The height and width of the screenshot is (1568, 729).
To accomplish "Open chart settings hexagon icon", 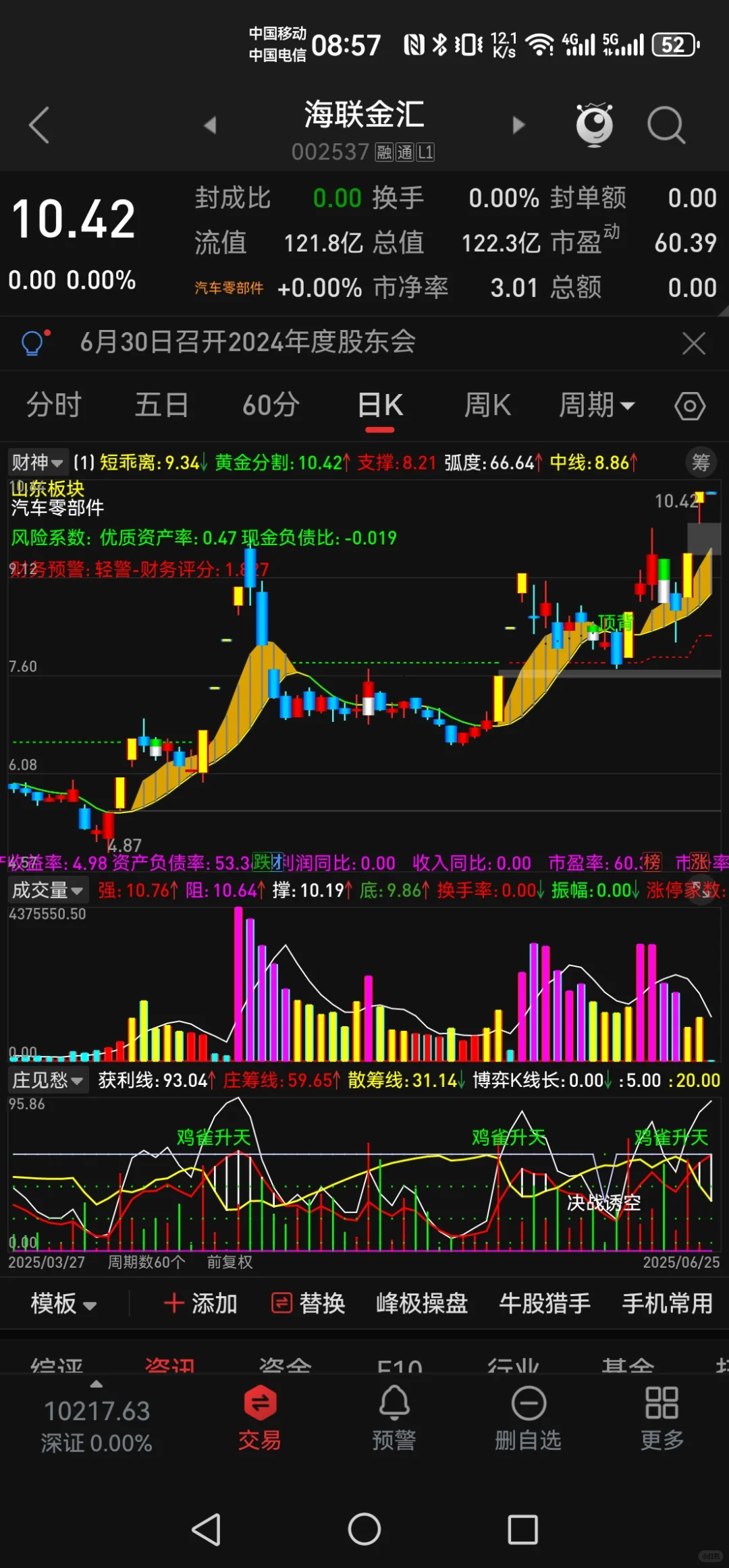I will [x=689, y=405].
